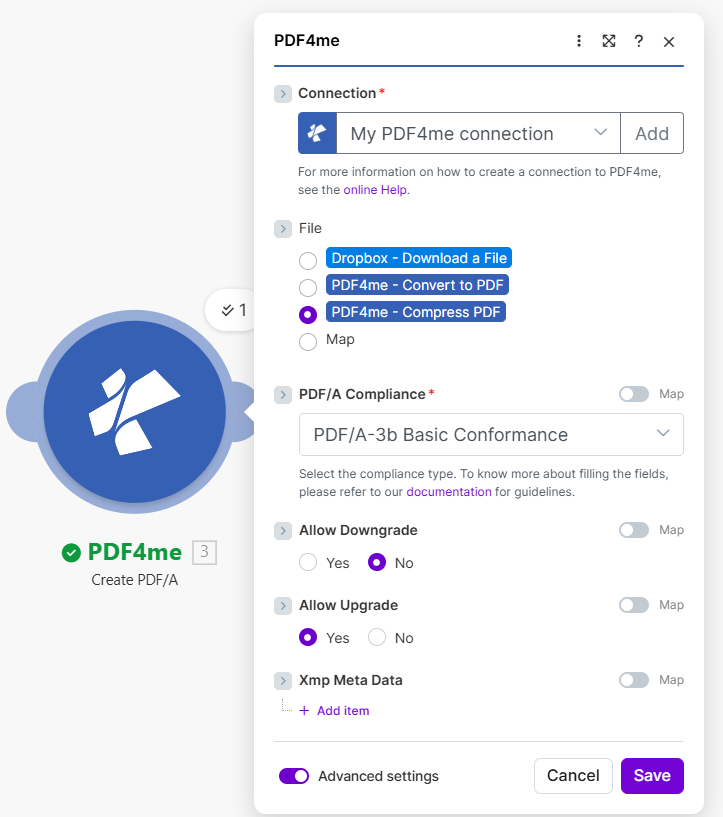Click the PDF4me panel title

307,41
